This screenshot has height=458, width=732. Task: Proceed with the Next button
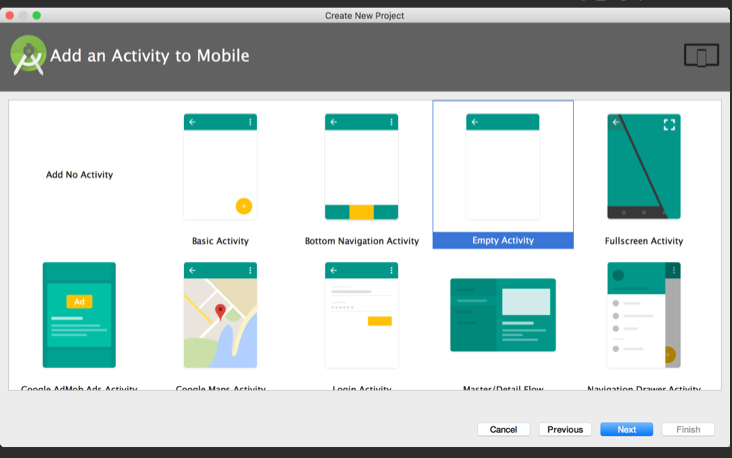click(626, 430)
